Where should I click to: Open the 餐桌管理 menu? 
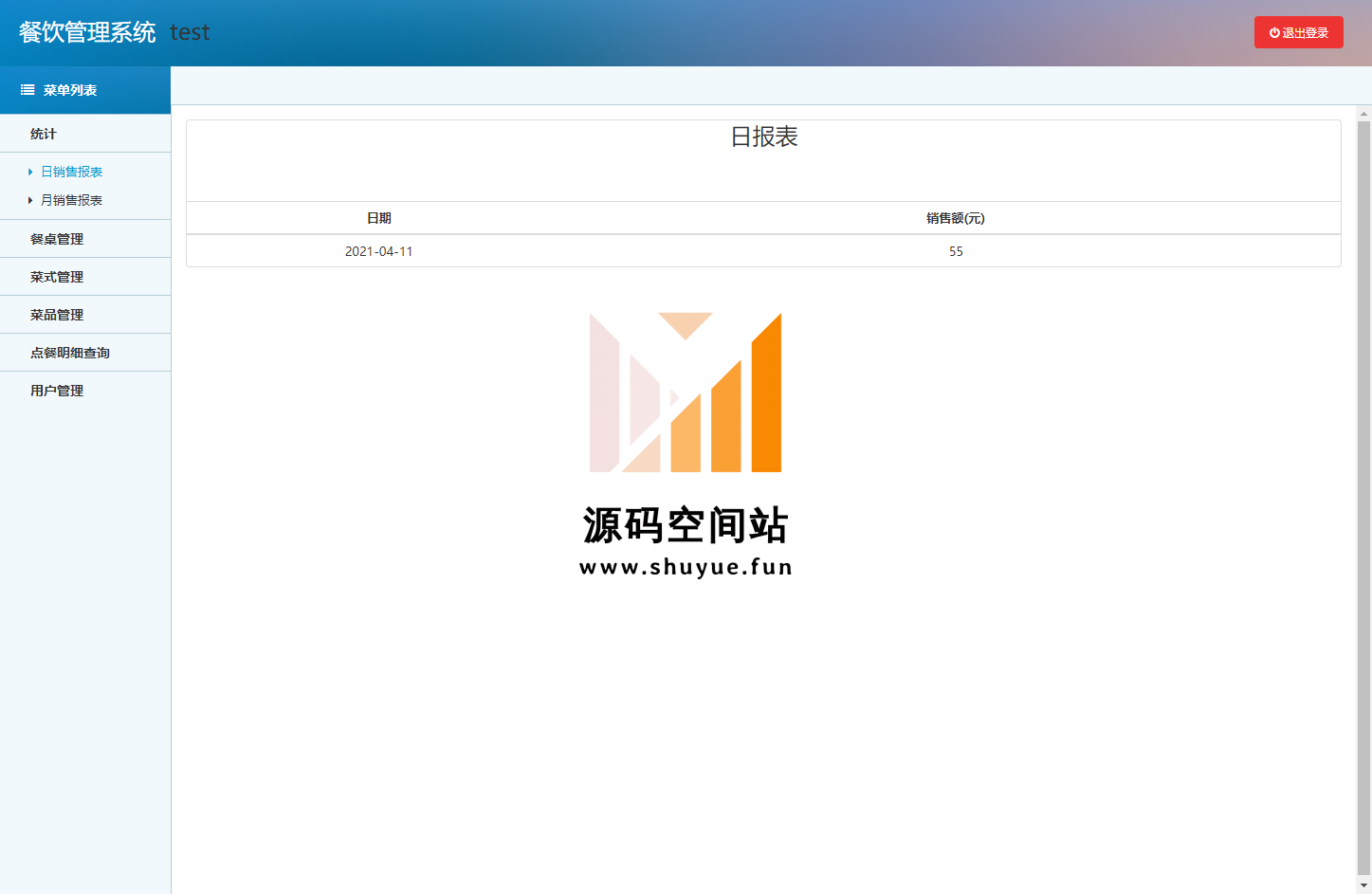pyautogui.click(x=85, y=239)
